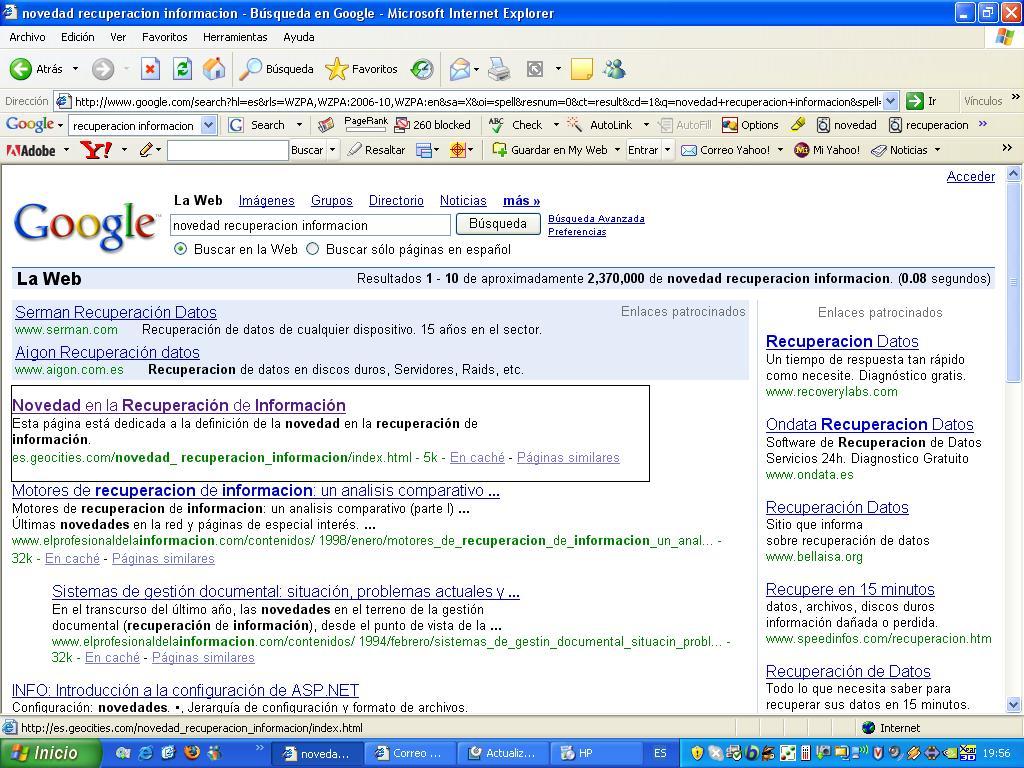
Task: Run spelling Check in Google toolbar
Action: tap(516, 125)
